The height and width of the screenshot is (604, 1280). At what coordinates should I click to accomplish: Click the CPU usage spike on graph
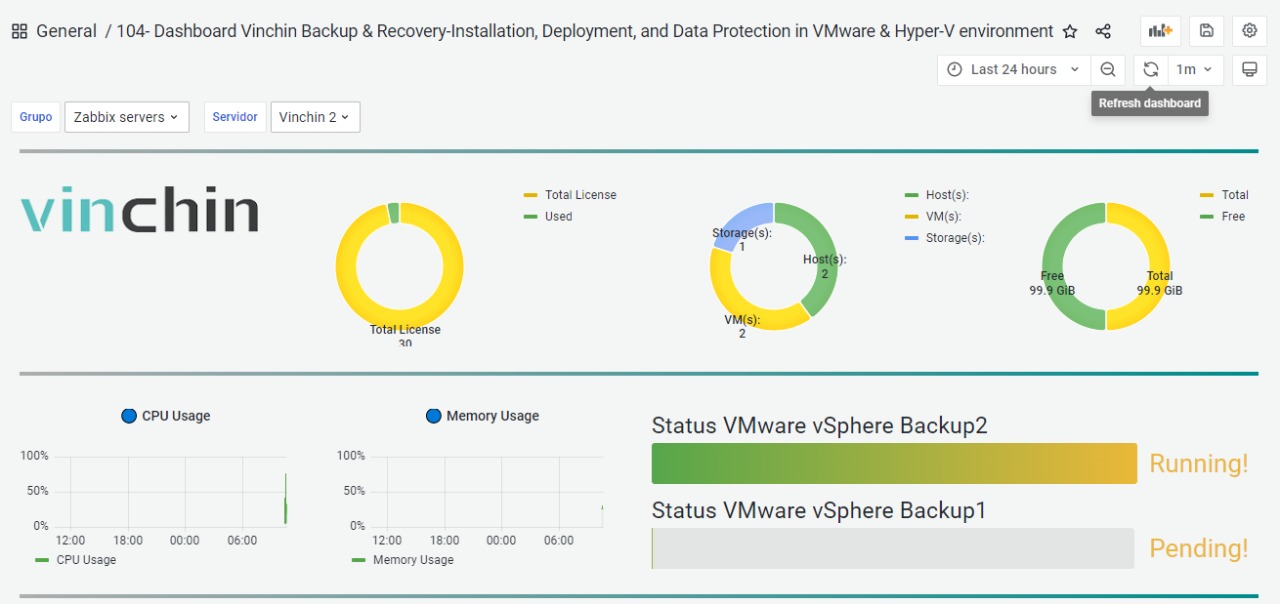(x=285, y=499)
